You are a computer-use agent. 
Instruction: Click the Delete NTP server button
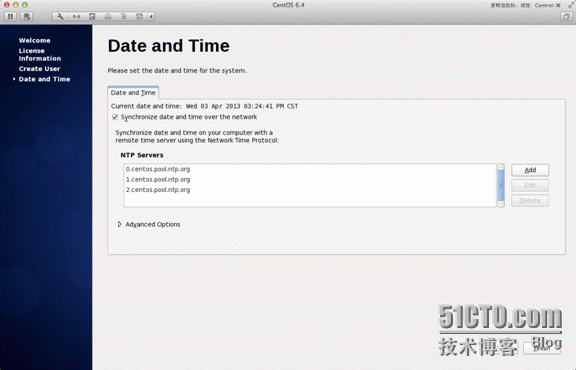tap(530, 201)
